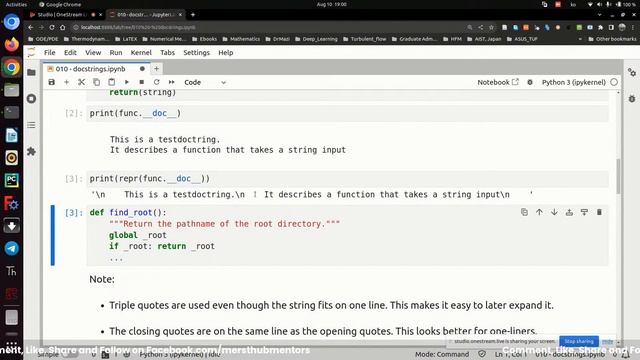Insert a cell above the find_root cell
The image size is (640, 360).
(x=569, y=212)
